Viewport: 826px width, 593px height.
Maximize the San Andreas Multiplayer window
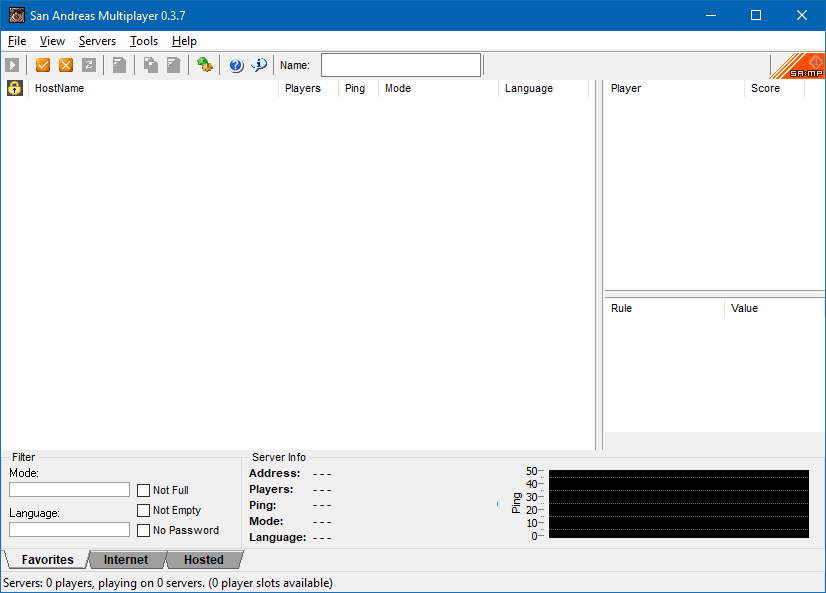pos(756,15)
